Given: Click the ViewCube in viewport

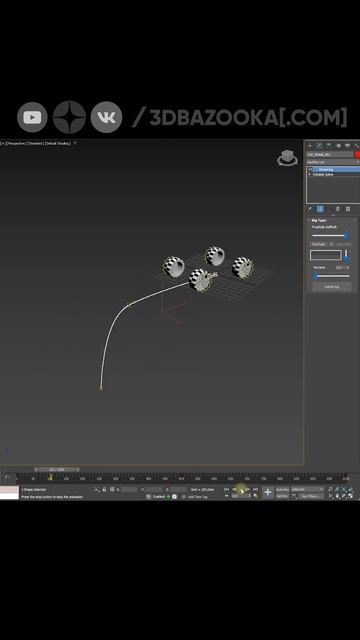Looking at the screenshot, I should 287,158.
